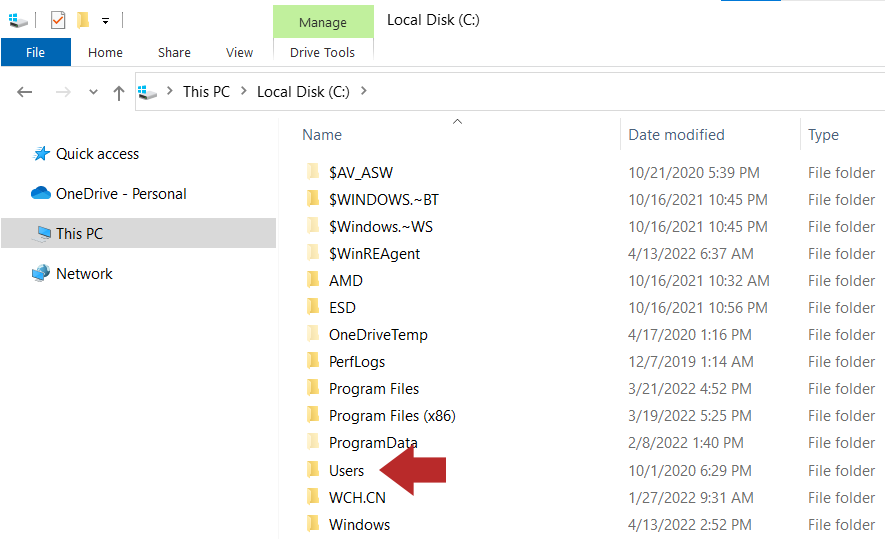Select the PerfLogs folder
Screen dimensions: 885x539
pyautogui.click(x=357, y=362)
